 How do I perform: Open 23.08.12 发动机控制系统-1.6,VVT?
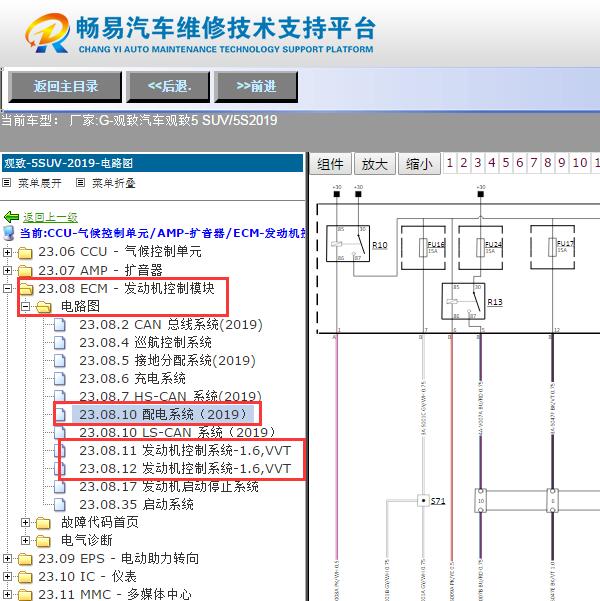coord(185,469)
